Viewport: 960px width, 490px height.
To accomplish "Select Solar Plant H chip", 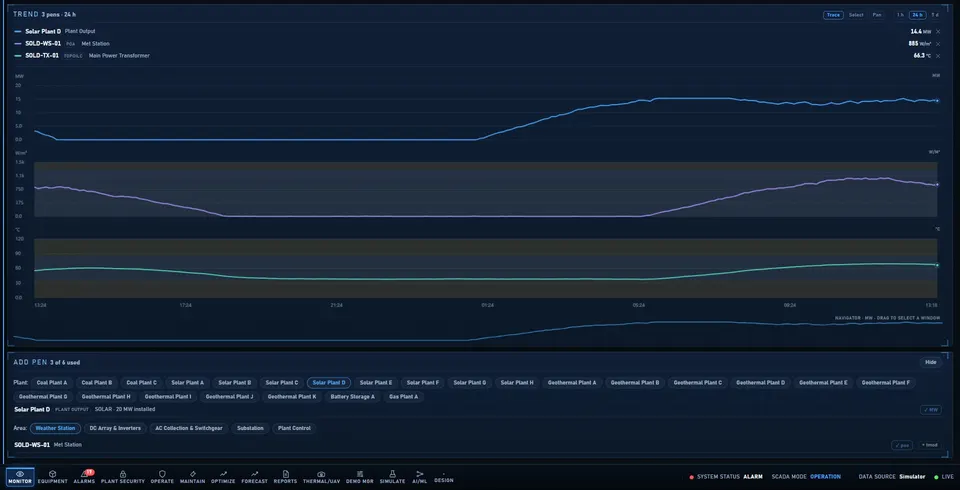I will coord(517,383).
